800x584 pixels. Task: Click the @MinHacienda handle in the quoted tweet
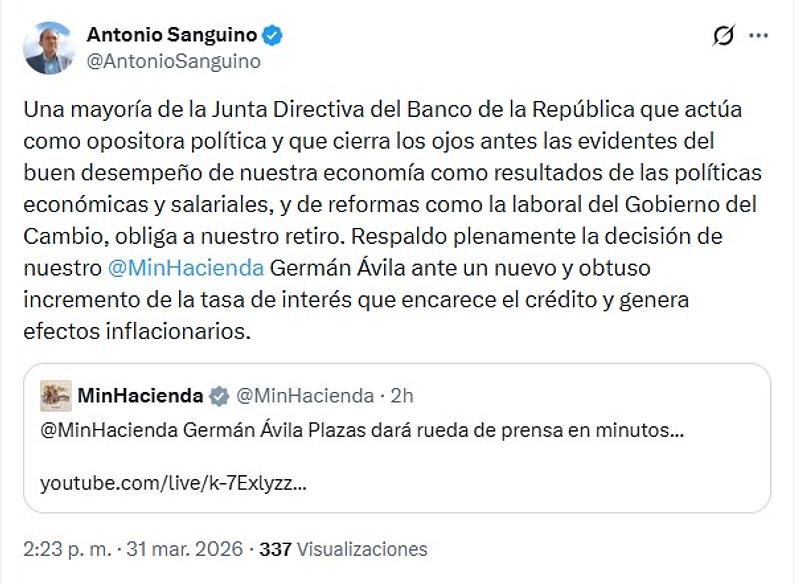(305, 395)
